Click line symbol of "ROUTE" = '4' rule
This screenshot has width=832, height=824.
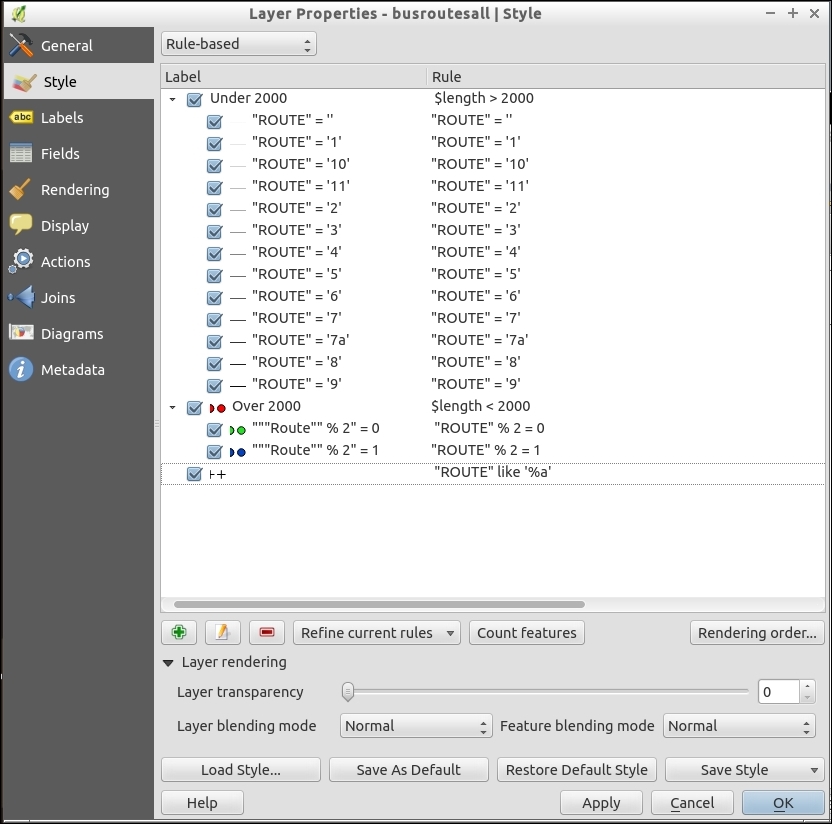[x=238, y=254]
